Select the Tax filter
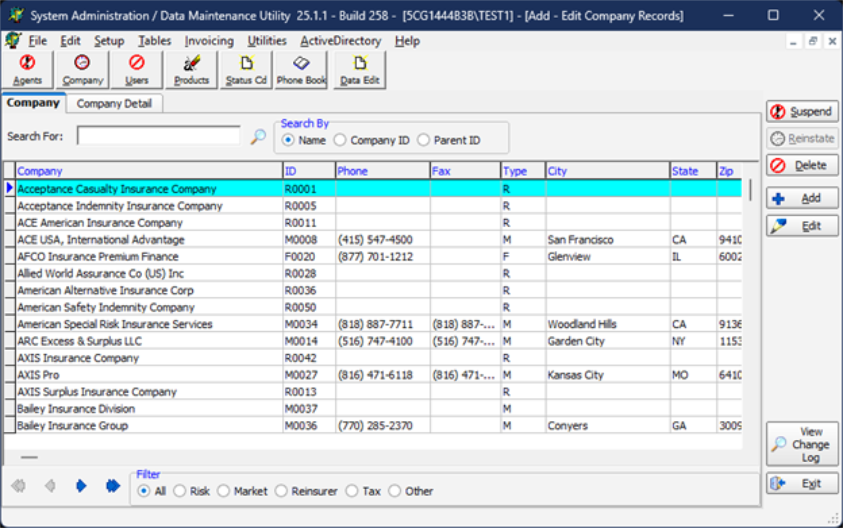The width and height of the screenshot is (843, 528). pos(363,491)
